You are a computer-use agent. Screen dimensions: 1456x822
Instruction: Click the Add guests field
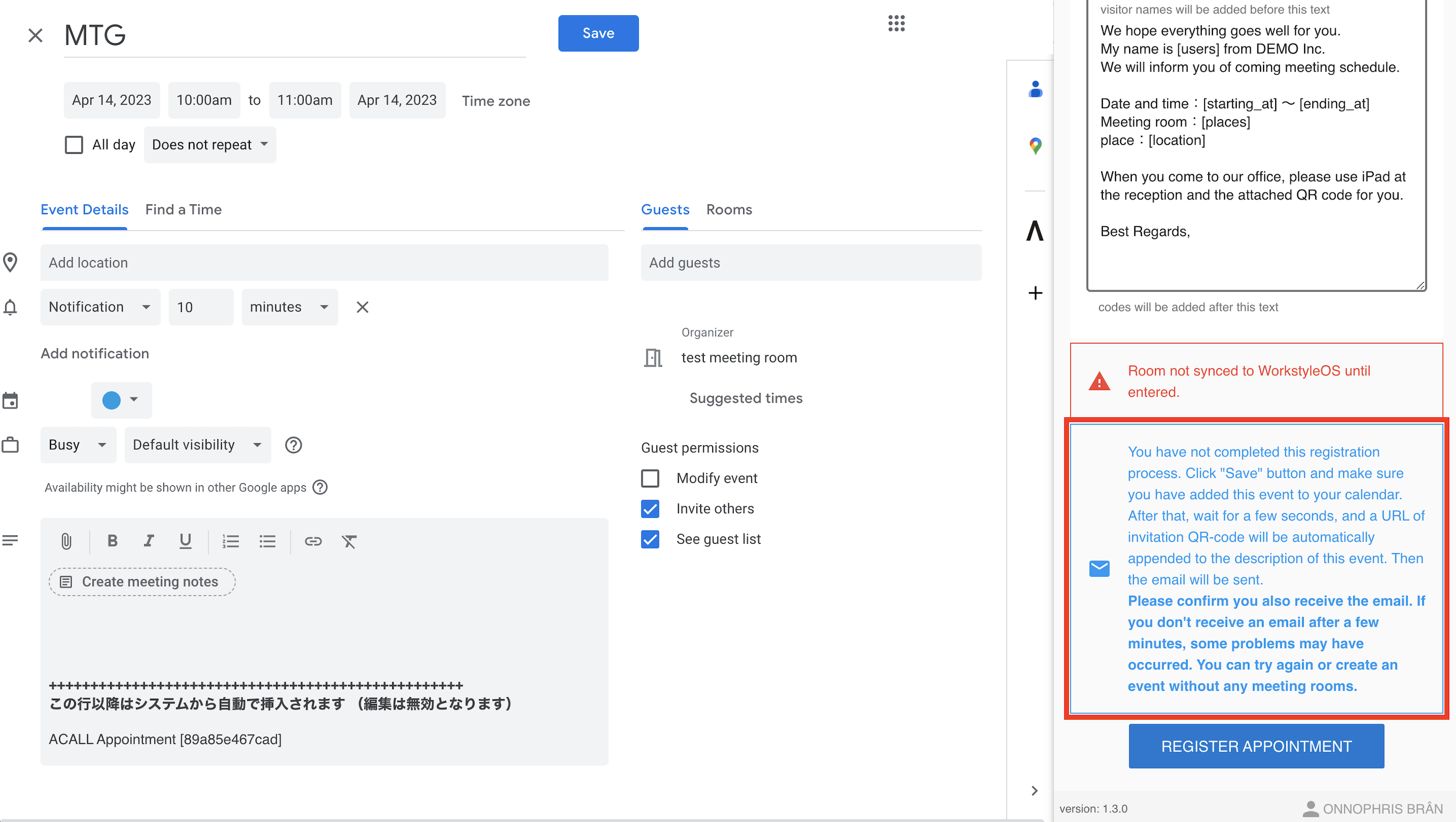pos(811,262)
